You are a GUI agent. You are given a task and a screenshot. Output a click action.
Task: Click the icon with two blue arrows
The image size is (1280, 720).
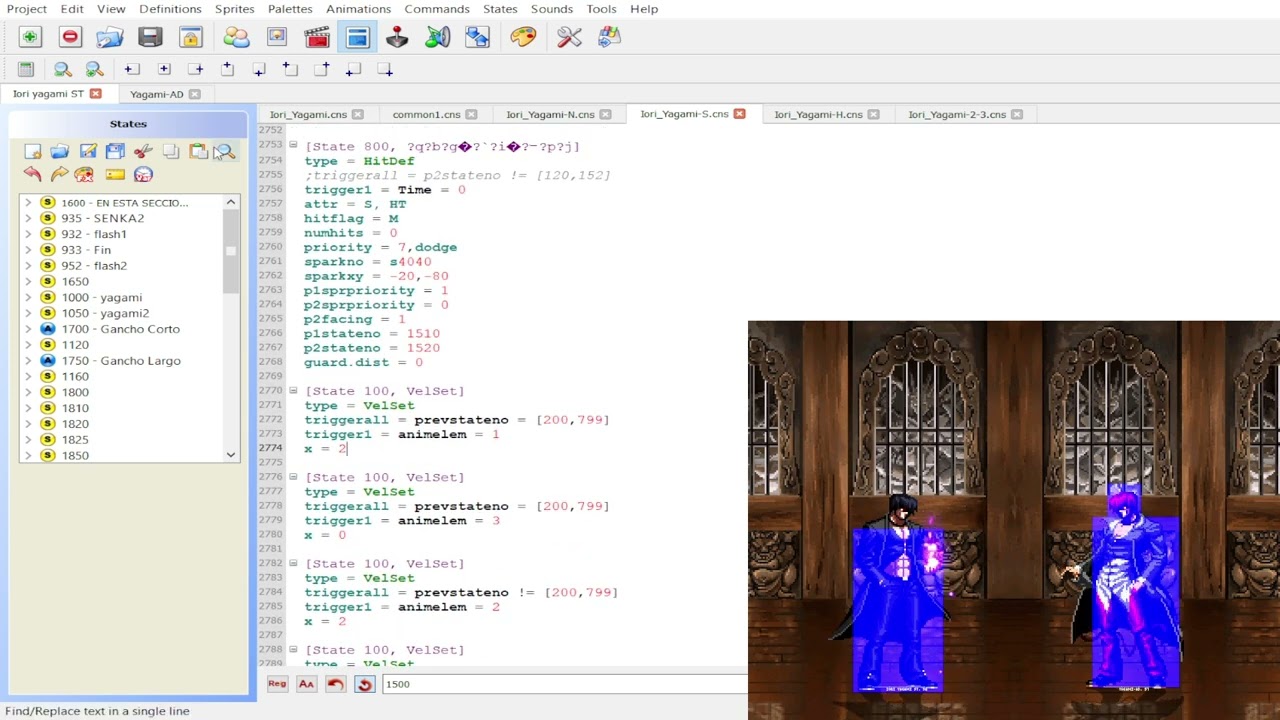477,37
